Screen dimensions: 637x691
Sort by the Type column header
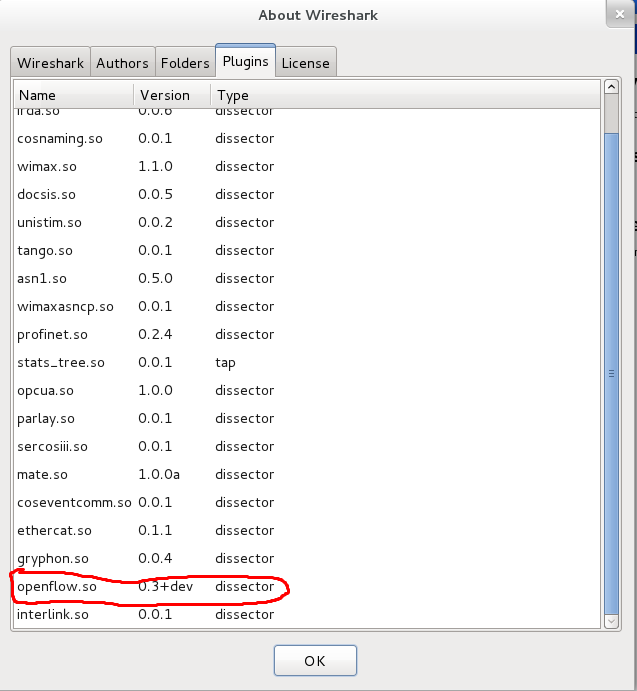coord(406,95)
